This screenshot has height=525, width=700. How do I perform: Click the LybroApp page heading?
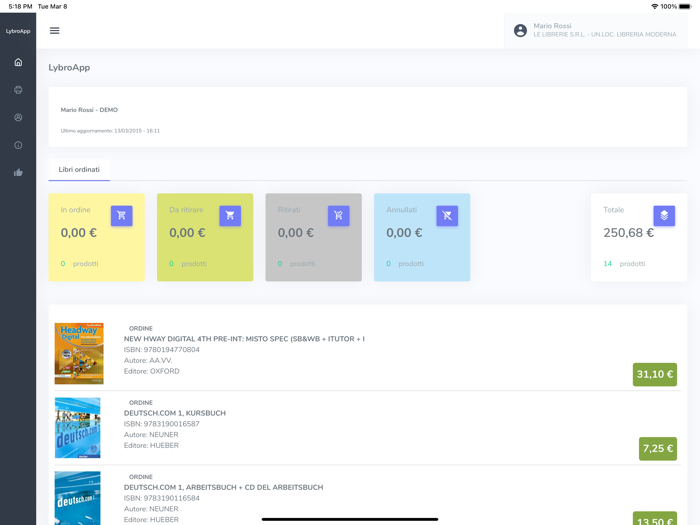point(69,67)
